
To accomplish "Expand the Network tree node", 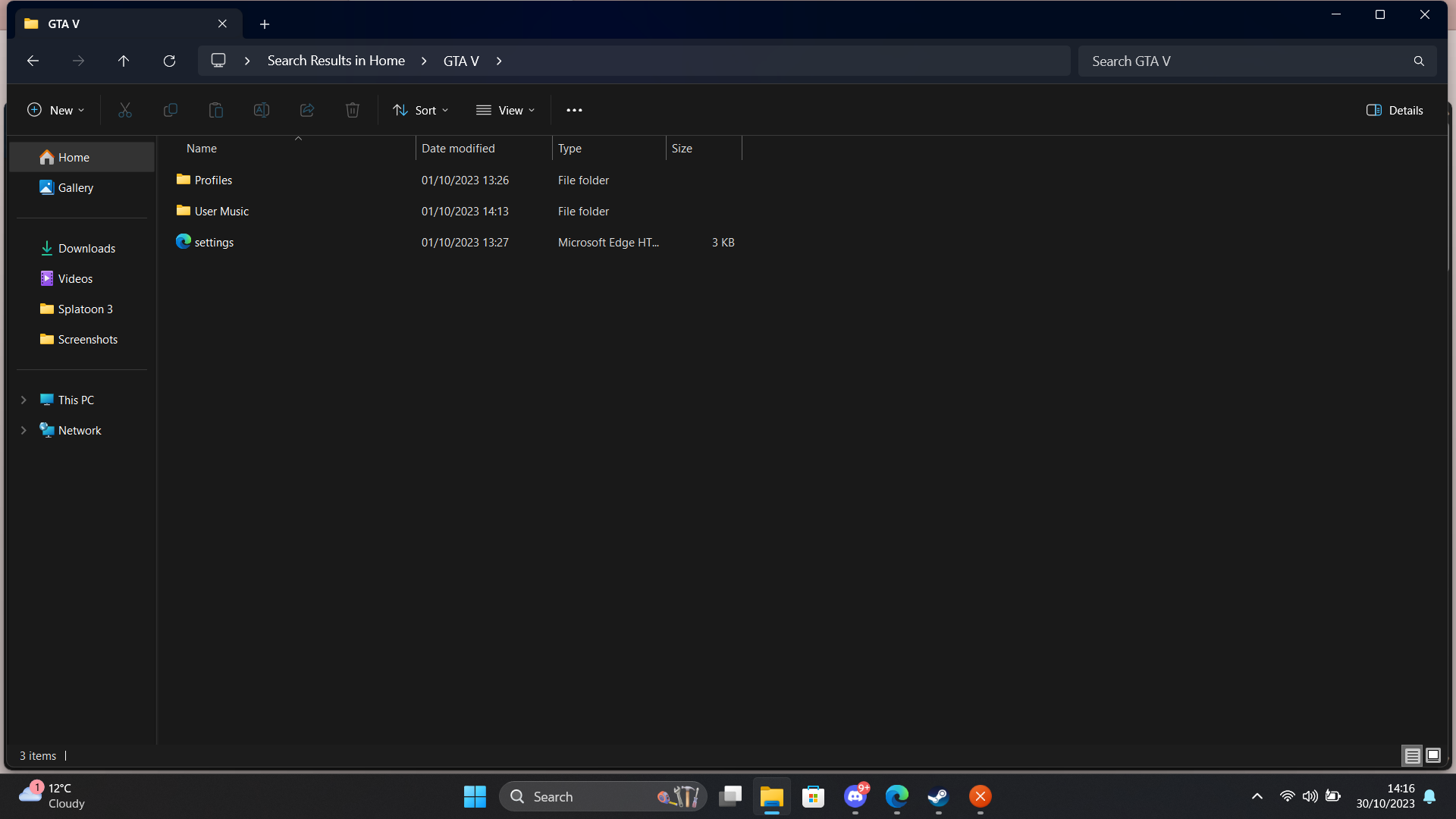I will (x=24, y=430).
